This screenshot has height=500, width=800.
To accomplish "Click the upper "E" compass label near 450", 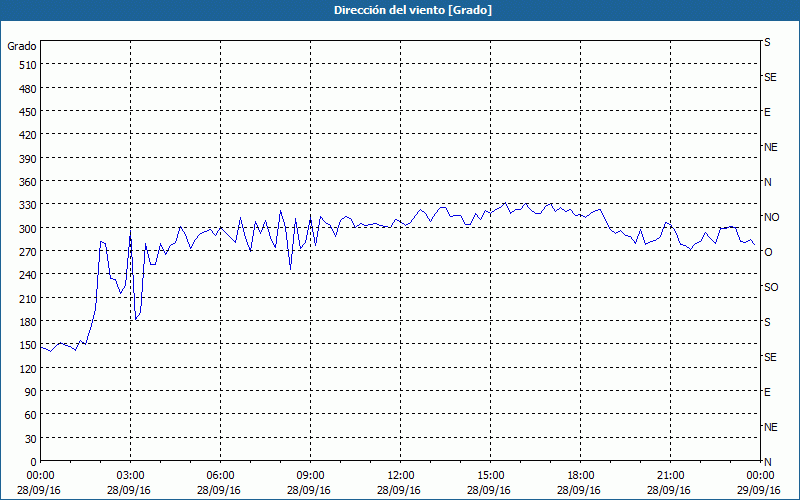I will coord(767,112).
